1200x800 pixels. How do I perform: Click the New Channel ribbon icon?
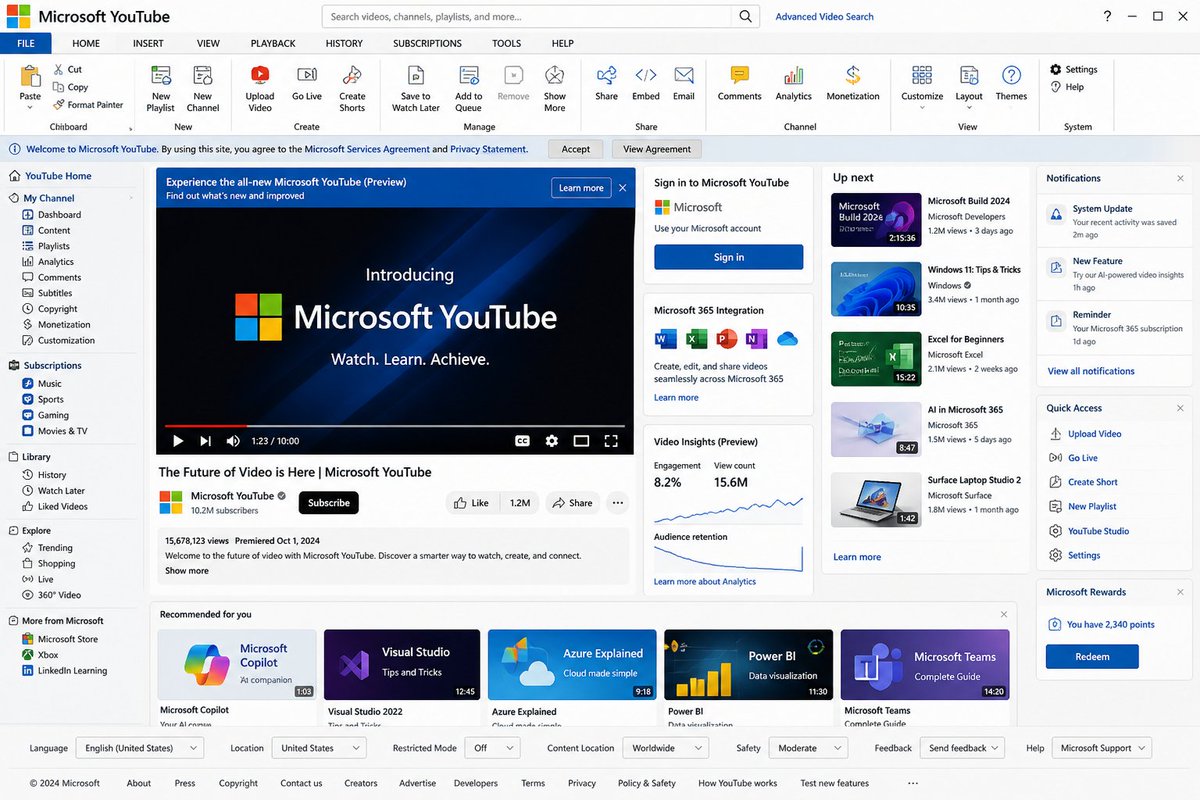coord(203,76)
